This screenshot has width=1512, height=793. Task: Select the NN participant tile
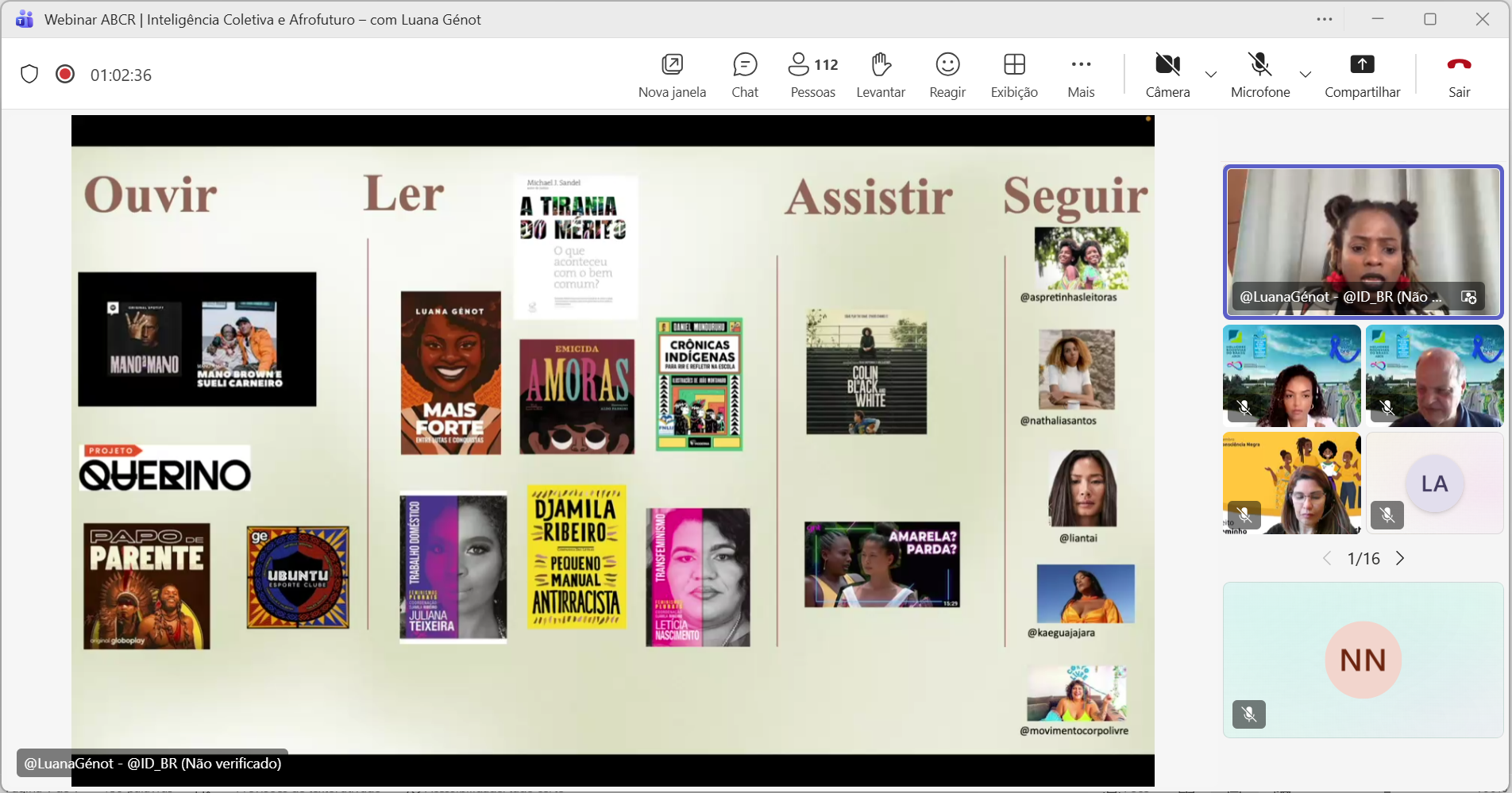[1363, 660]
